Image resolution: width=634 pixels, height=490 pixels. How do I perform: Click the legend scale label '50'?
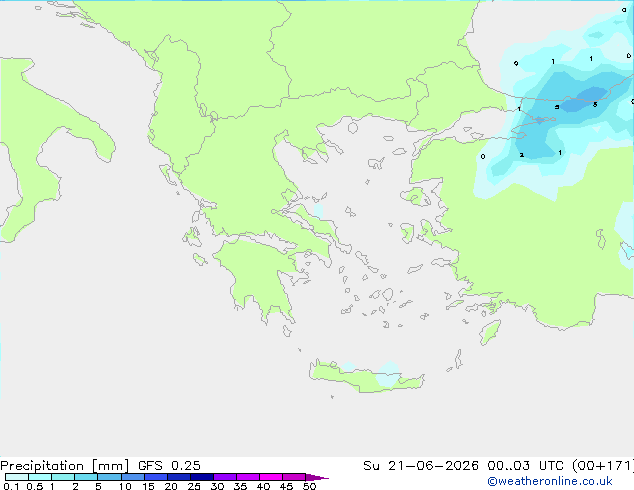click(309, 486)
